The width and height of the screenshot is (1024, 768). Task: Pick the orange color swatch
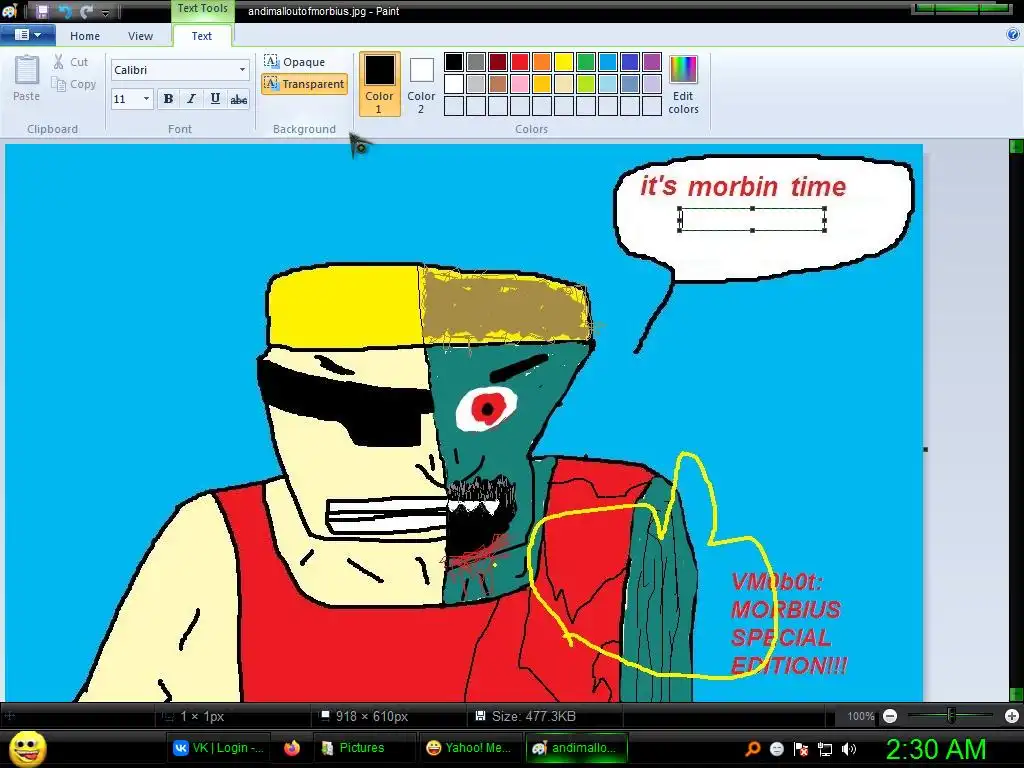pos(542,62)
